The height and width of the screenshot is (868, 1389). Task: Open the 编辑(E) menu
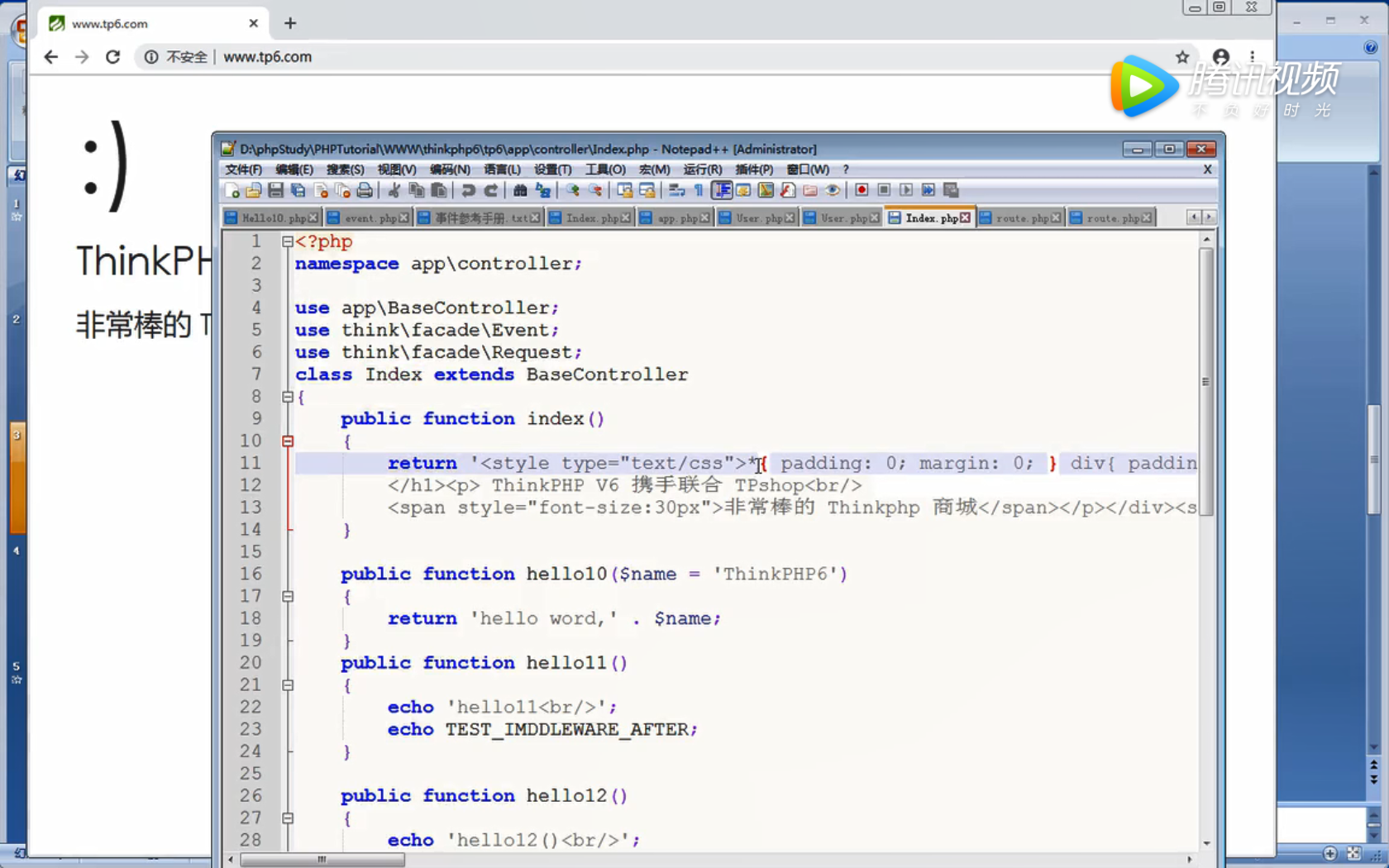(x=294, y=169)
